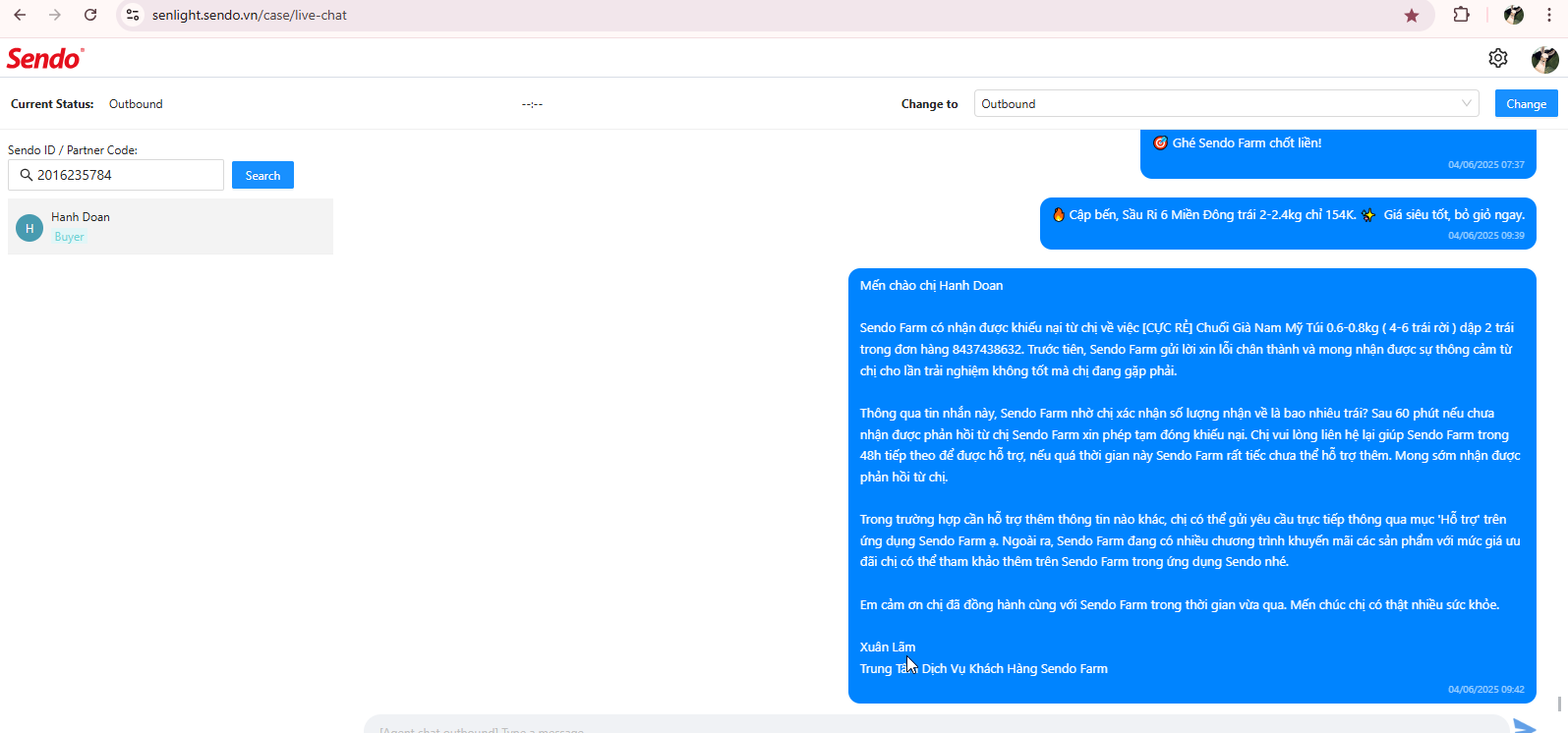Select the Hanh Doan conversation
Image resolution: width=1568 pixels, height=733 pixels.
pyautogui.click(x=170, y=227)
